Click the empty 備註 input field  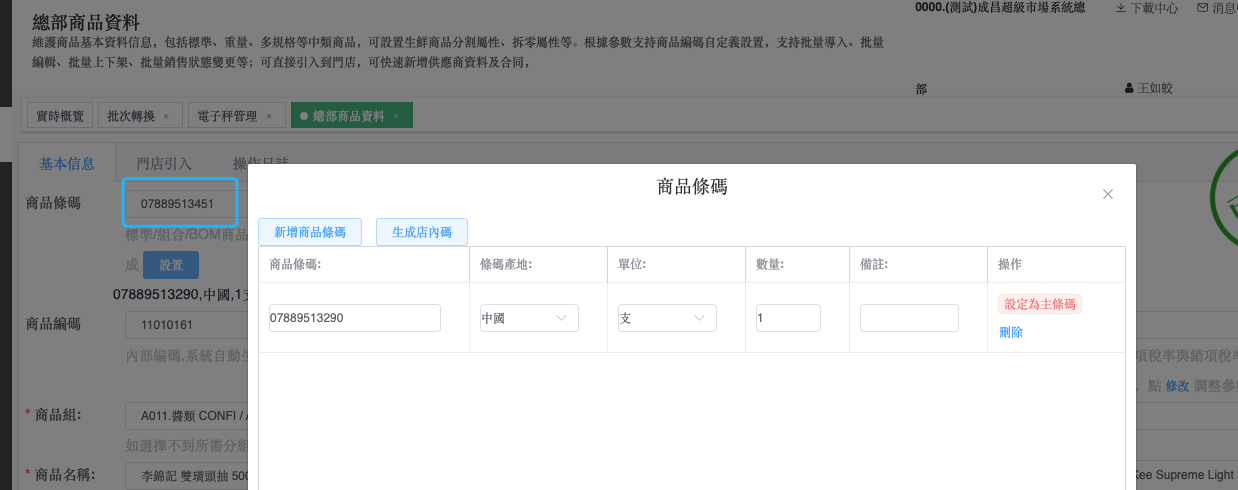(909, 318)
